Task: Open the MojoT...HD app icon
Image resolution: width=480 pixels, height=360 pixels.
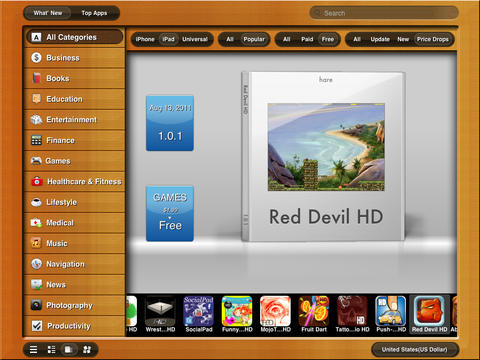Action: (275, 311)
